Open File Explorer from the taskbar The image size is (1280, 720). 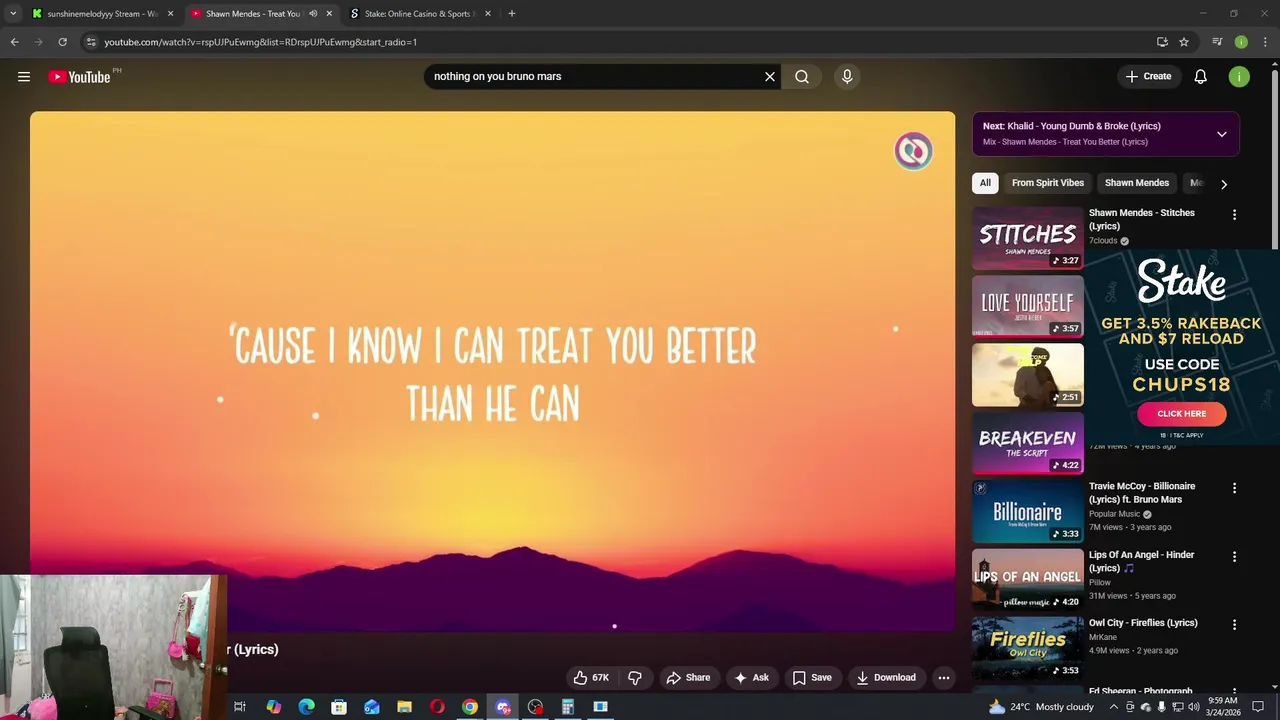[404, 707]
